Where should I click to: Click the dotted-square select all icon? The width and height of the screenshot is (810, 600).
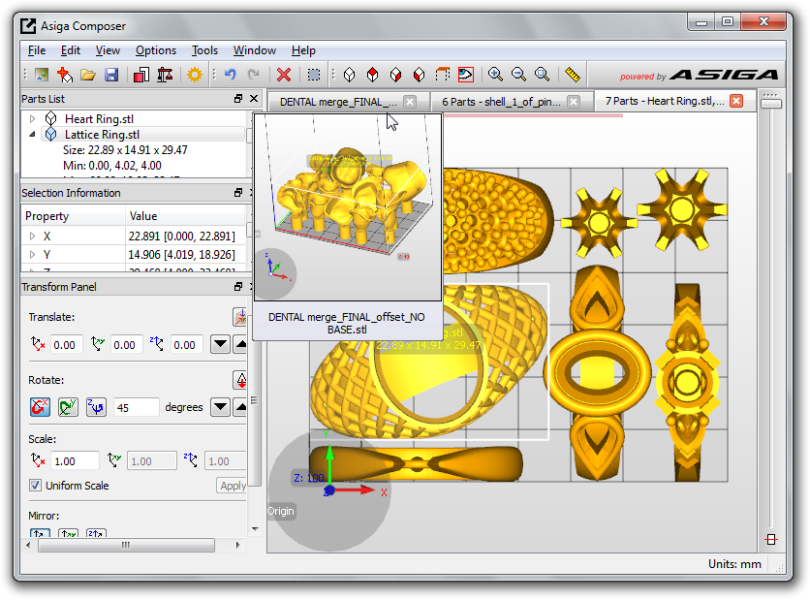(314, 75)
